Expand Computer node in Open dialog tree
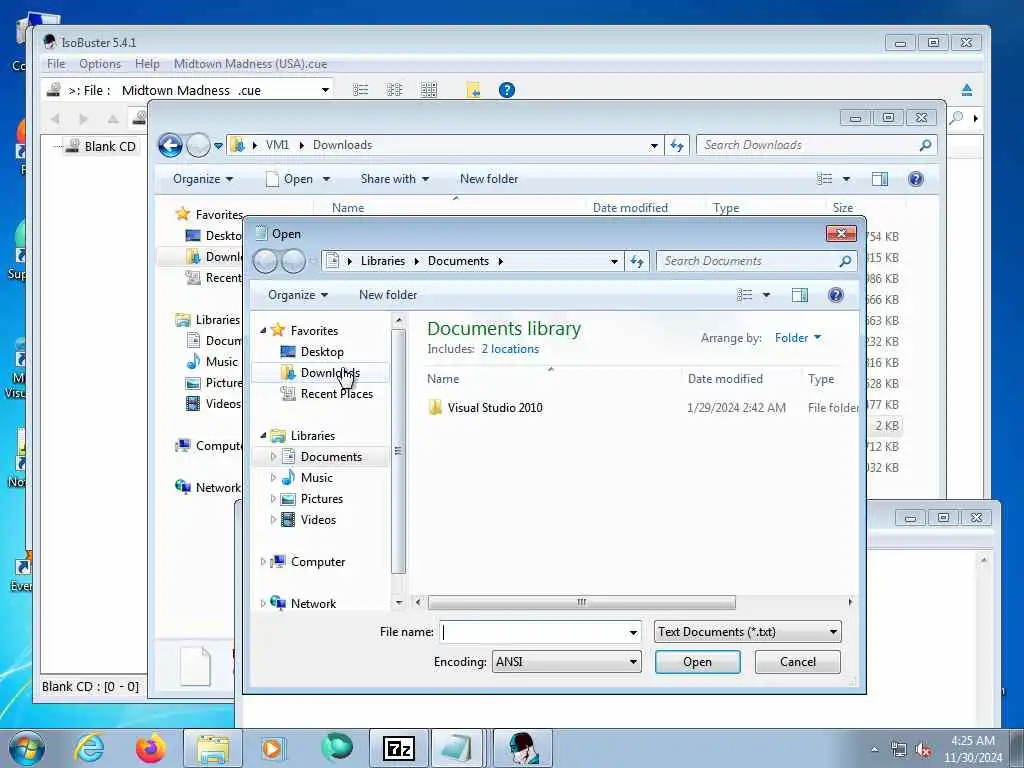The height and width of the screenshot is (768, 1024). pyautogui.click(x=263, y=562)
